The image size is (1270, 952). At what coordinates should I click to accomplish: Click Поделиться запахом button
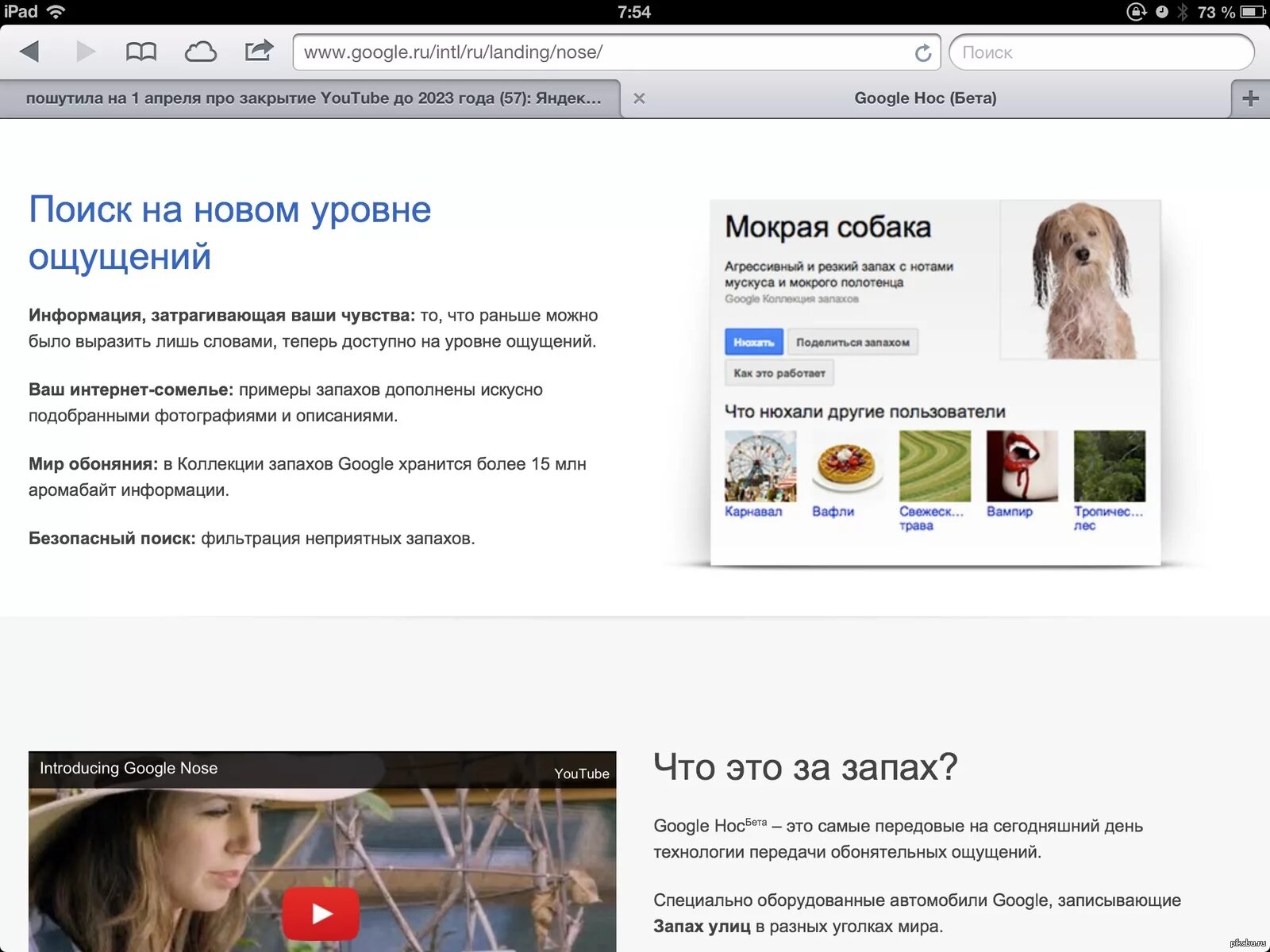[x=852, y=342]
